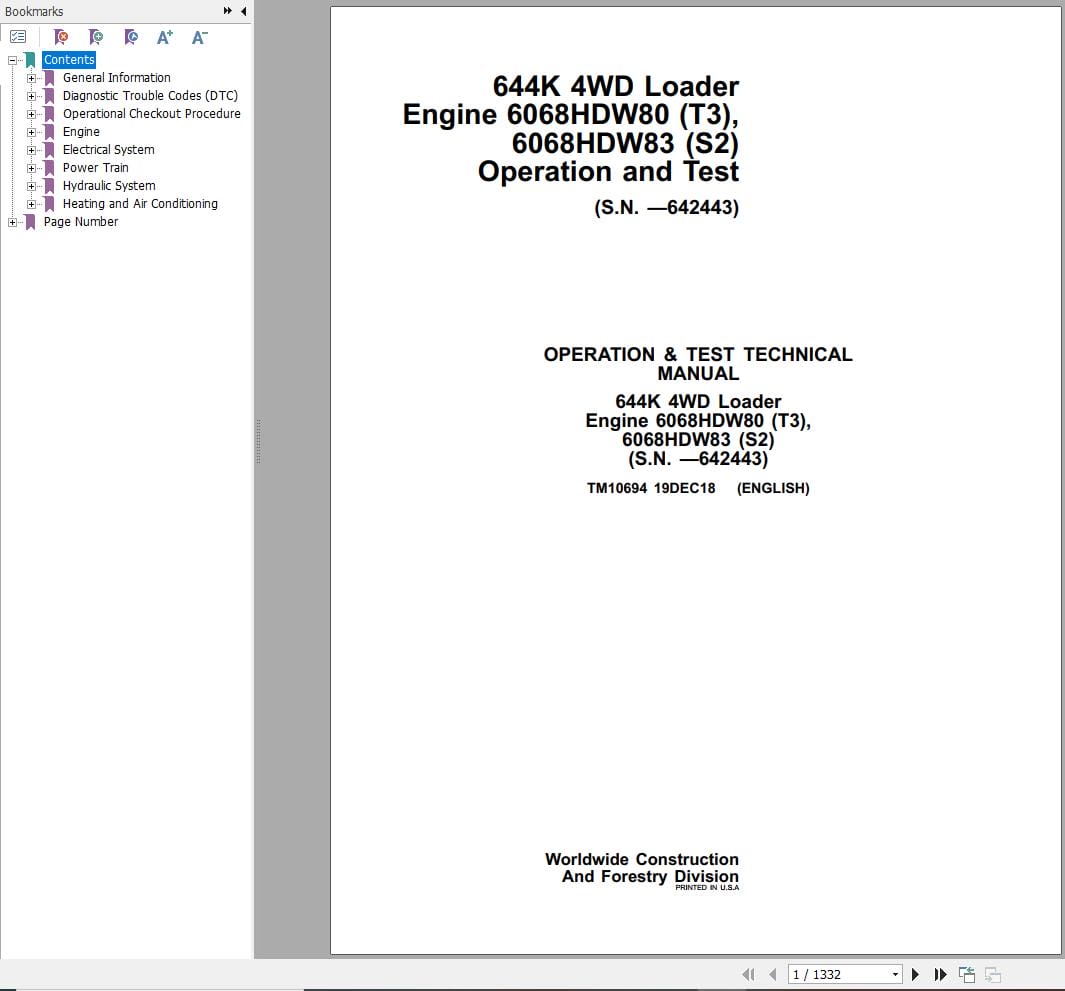Increase bookmark font size with A+
Image resolution: width=1065 pixels, height=991 pixels.
pos(164,37)
